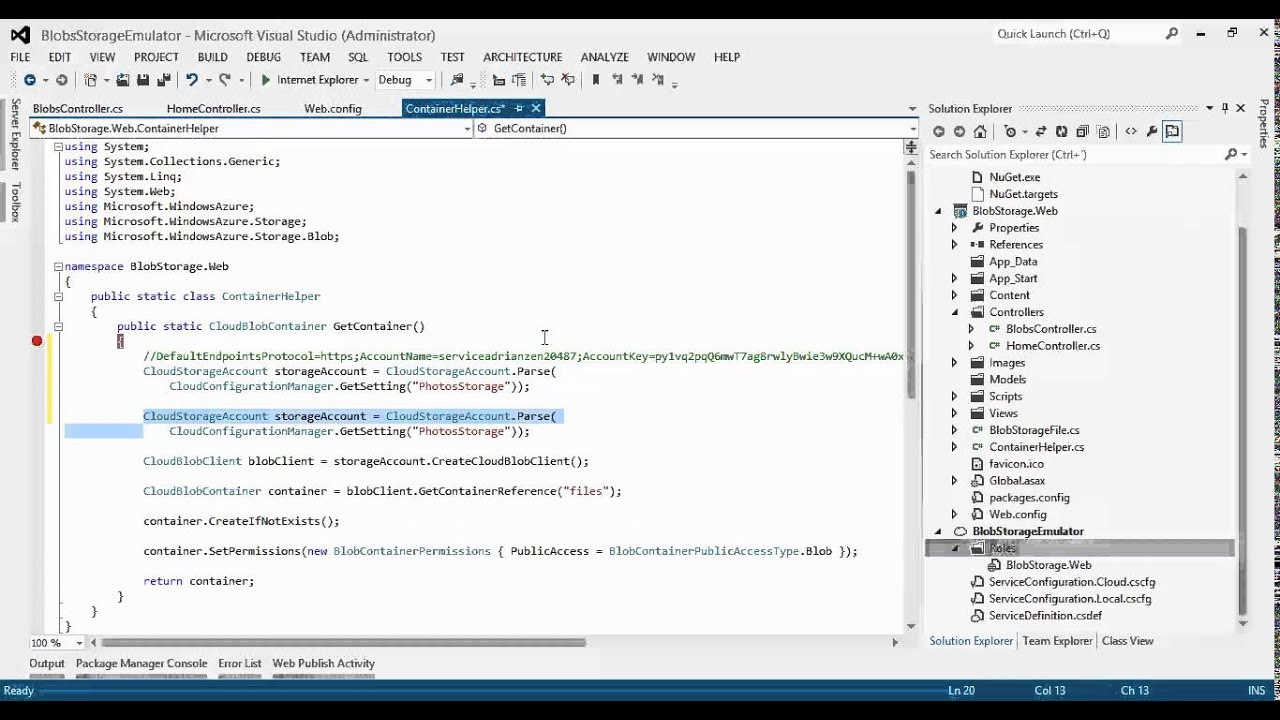
Task: Toggle Preview Selected Items button in Solution Explorer
Action: pos(1172,132)
